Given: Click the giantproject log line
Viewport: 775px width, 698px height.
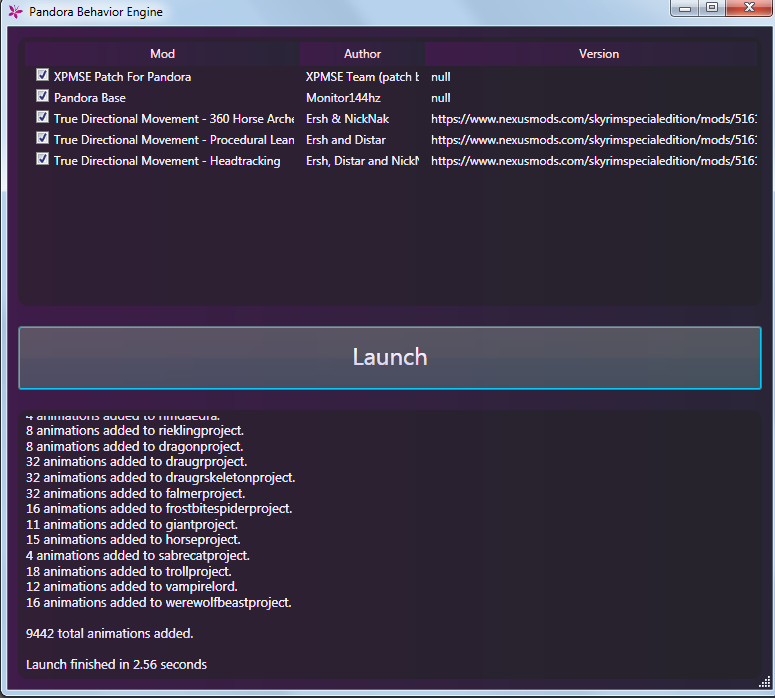Looking at the screenshot, I should tap(132, 524).
